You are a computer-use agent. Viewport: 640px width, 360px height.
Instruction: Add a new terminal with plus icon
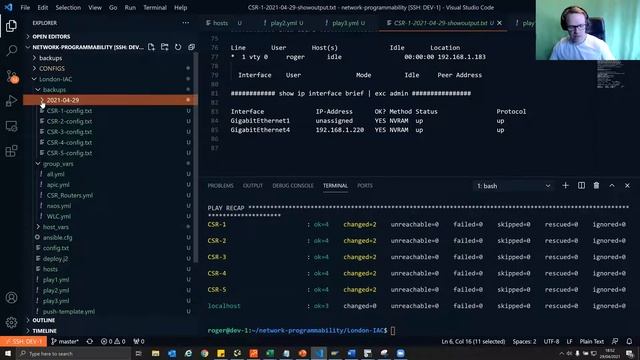(x=565, y=186)
